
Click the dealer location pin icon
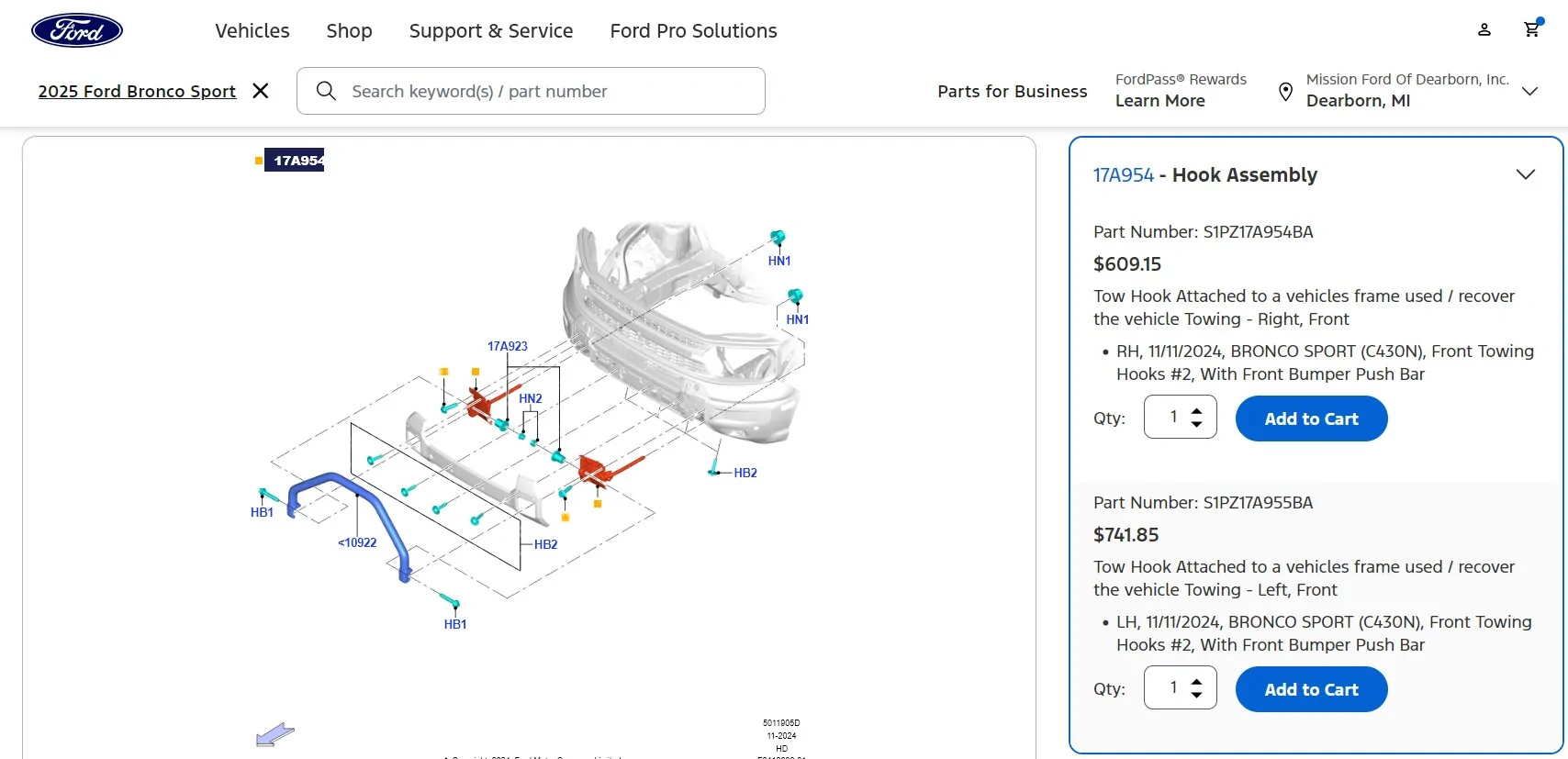point(1286,92)
